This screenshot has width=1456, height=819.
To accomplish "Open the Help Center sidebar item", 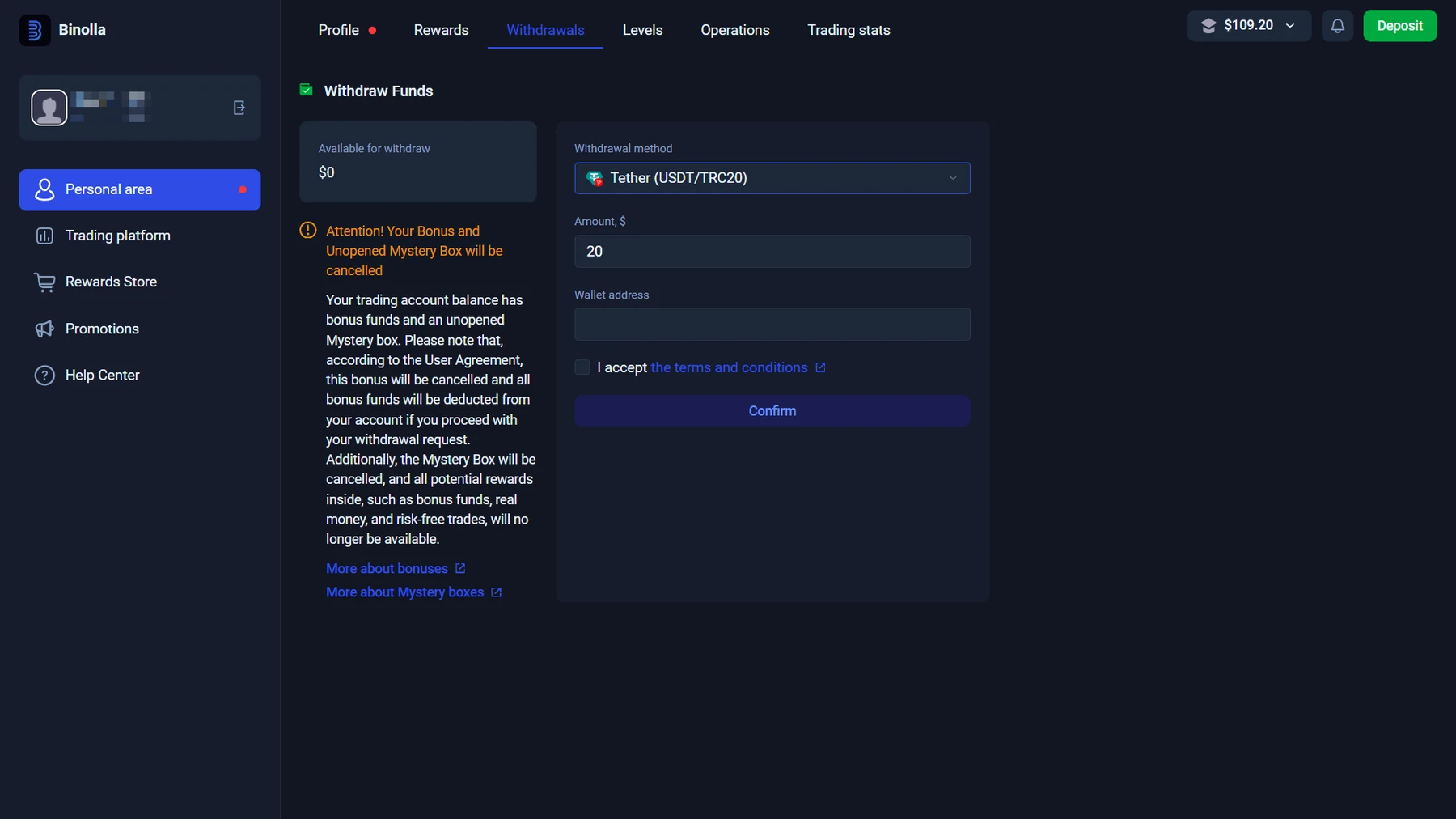I will [x=140, y=376].
